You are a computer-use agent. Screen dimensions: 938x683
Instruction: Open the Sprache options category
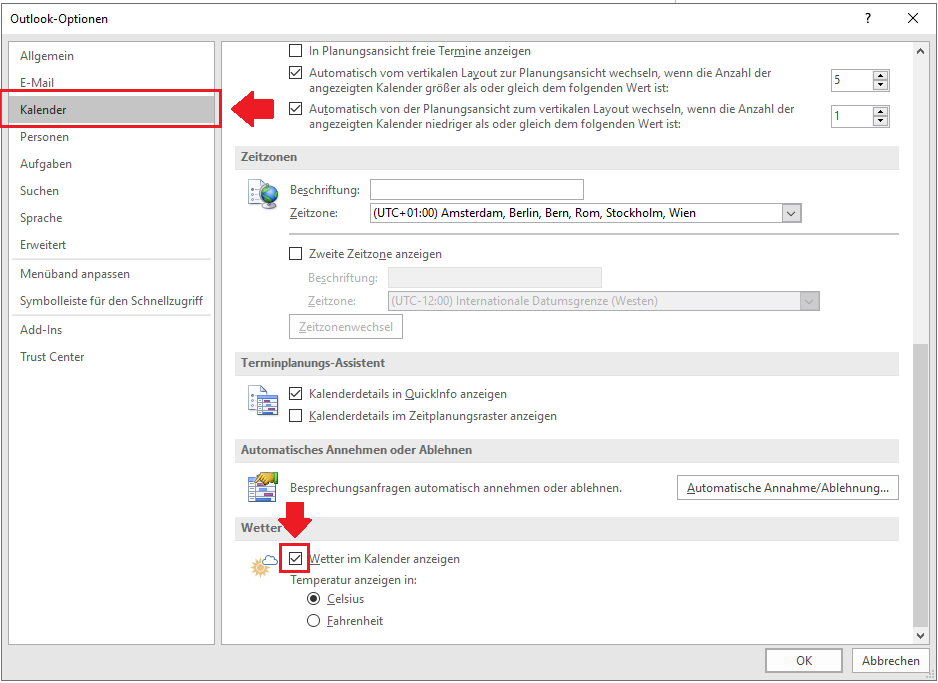(112, 218)
